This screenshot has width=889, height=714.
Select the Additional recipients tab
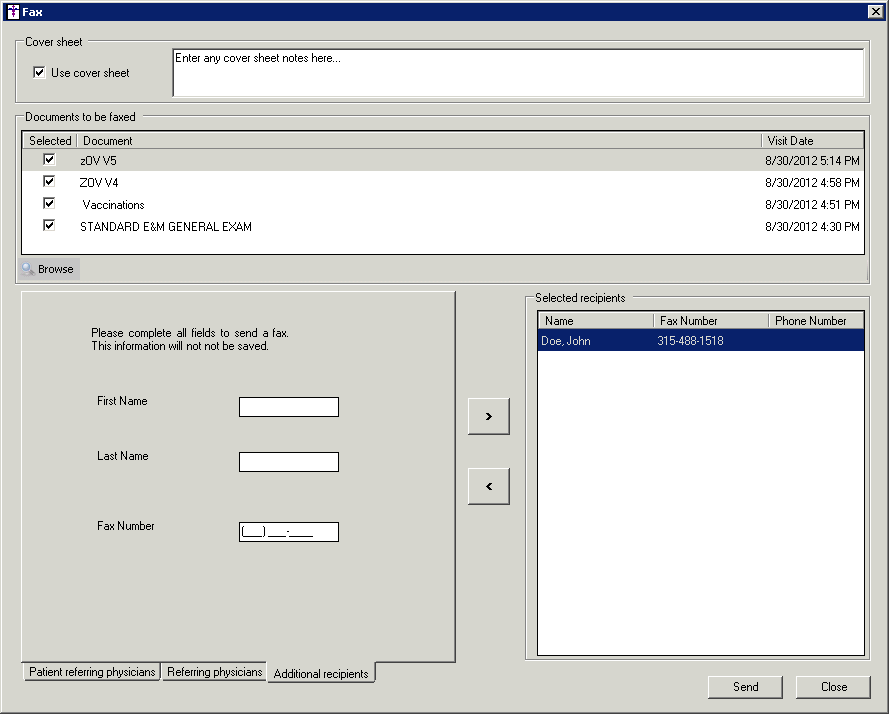tap(321, 674)
